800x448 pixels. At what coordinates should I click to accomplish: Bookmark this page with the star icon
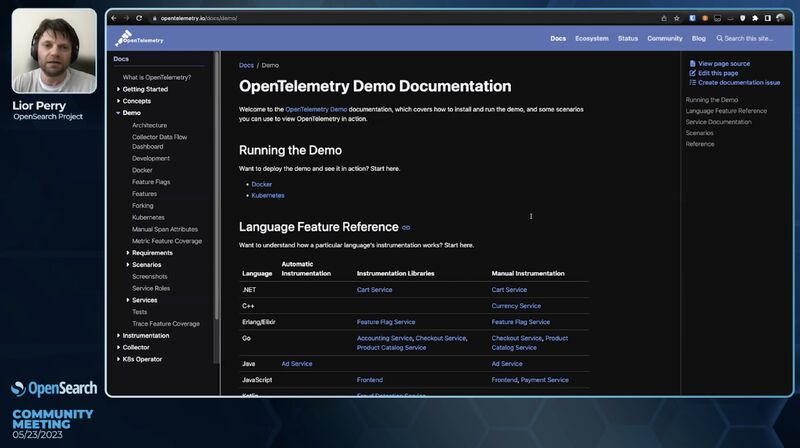tap(677, 18)
